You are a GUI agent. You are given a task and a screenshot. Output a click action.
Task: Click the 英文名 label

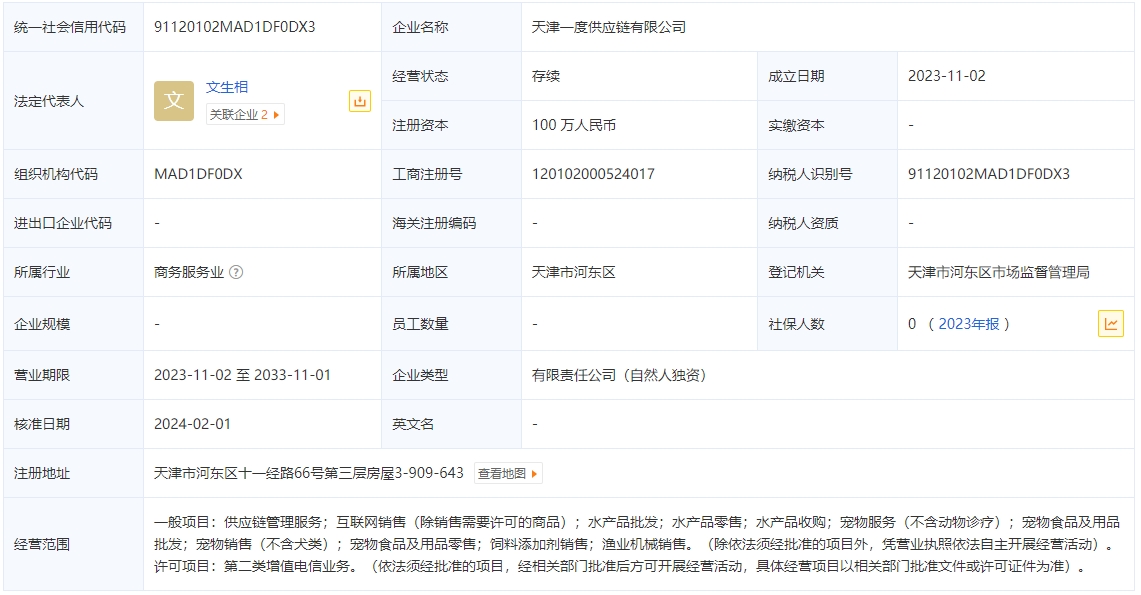(x=413, y=424)
